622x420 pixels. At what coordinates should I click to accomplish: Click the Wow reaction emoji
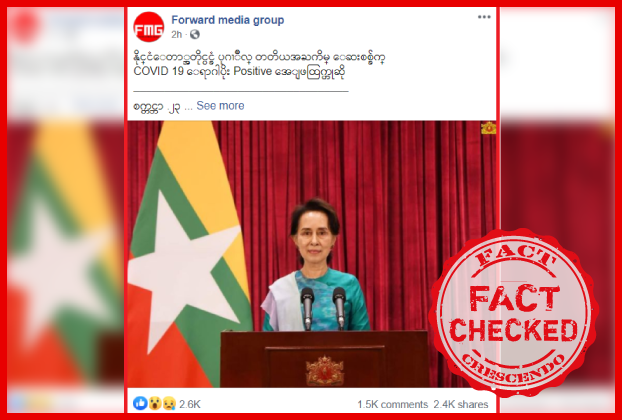(x=155, y=404)
